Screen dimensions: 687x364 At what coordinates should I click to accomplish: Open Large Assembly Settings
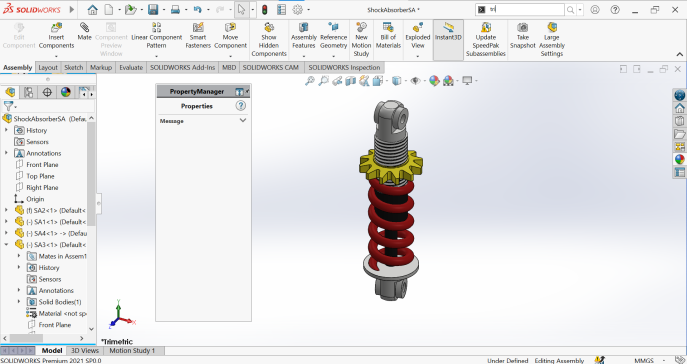pyautogui.click(x=552, y=40)
